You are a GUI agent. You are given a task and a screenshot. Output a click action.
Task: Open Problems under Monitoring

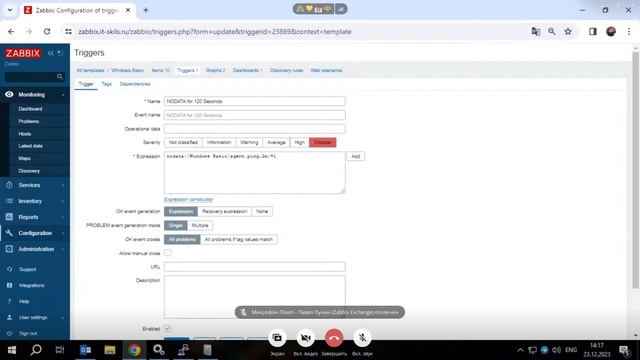29,121
